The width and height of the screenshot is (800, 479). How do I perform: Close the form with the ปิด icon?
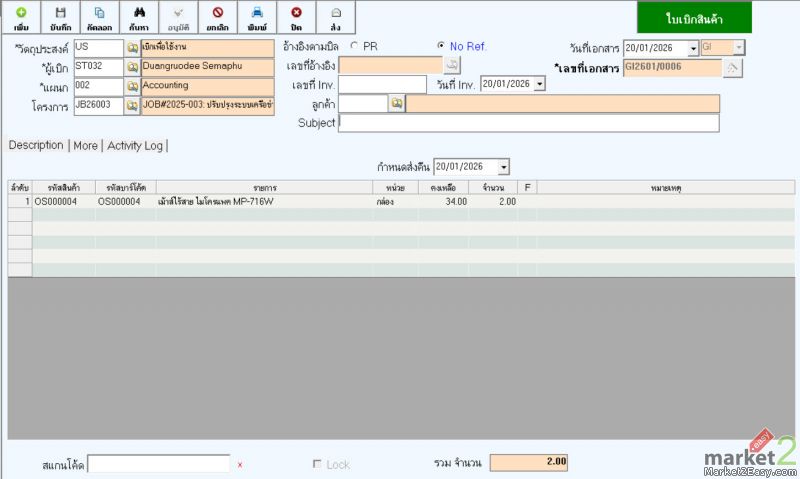pos(296,18)
